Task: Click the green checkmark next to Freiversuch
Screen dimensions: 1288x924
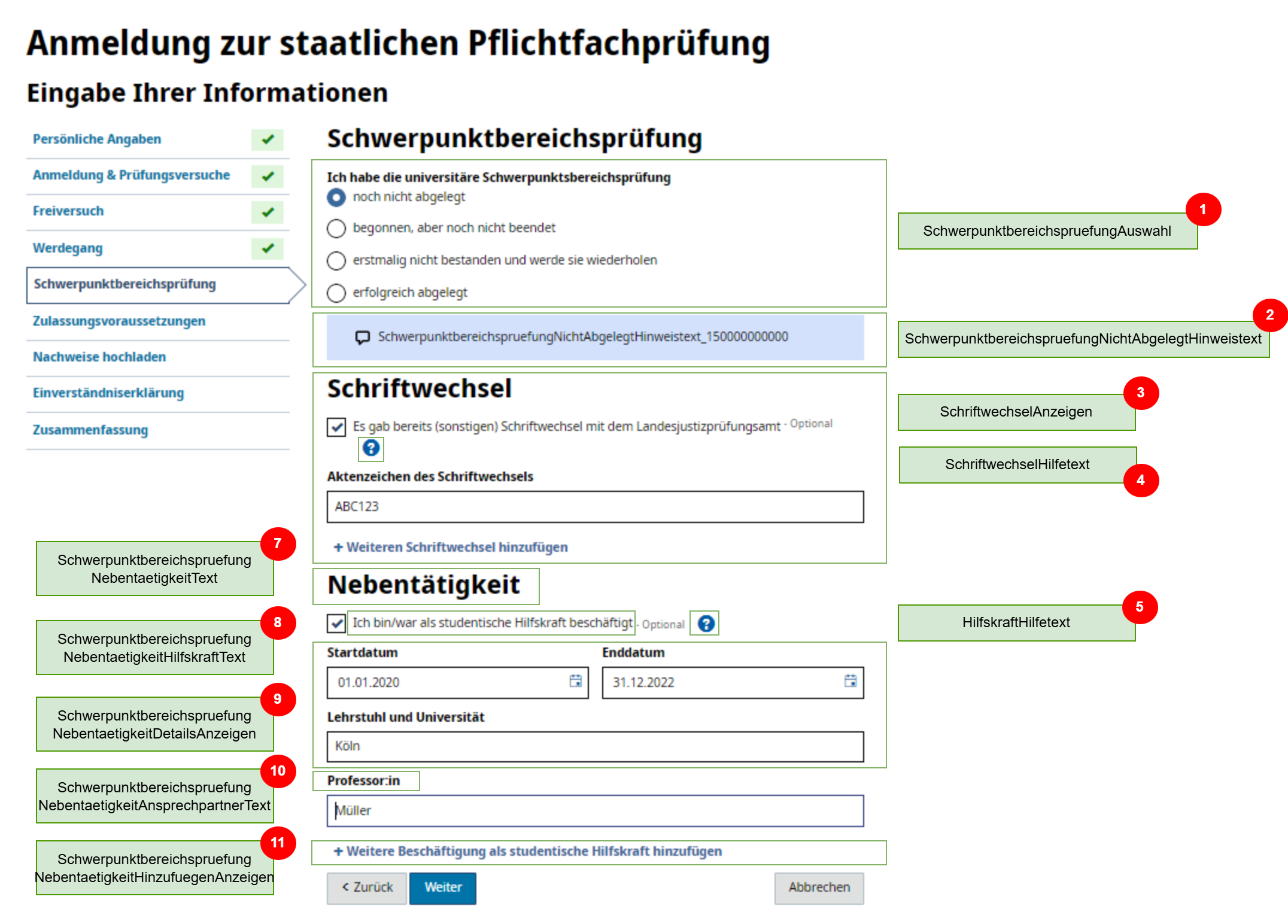Action: pyautogui.click(x=268, y=212)
